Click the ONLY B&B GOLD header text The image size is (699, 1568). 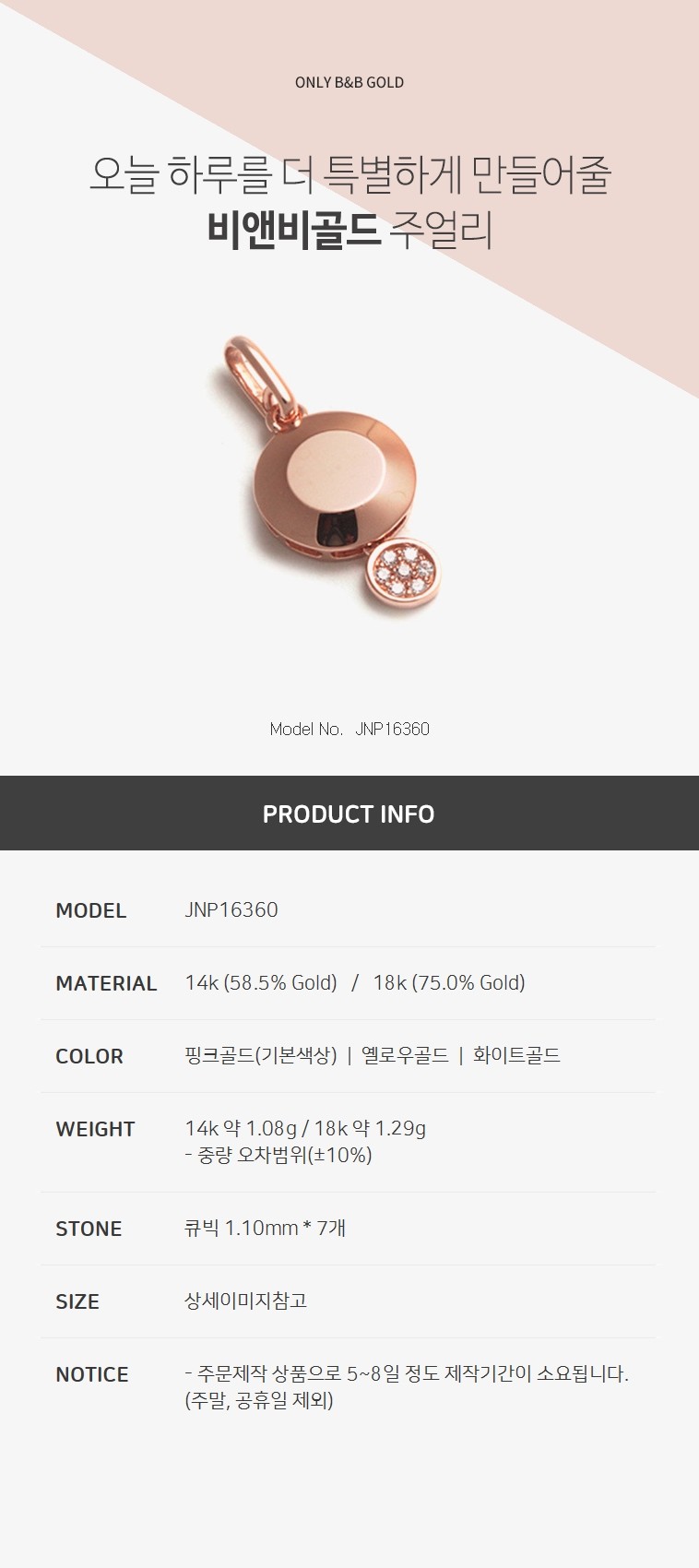coord(349,82)
